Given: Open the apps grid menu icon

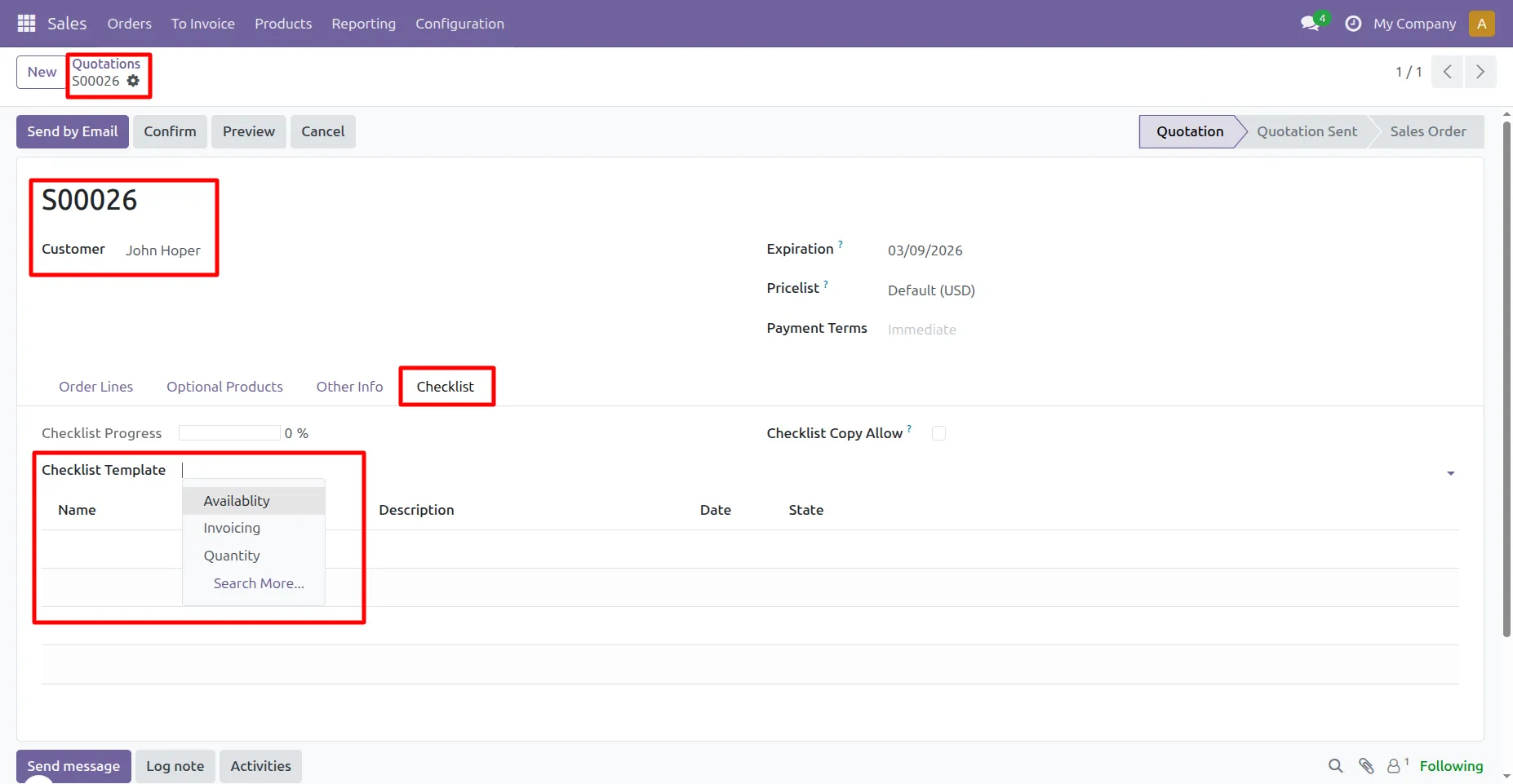Looking at the screenshot, I should tap(26, 24).
